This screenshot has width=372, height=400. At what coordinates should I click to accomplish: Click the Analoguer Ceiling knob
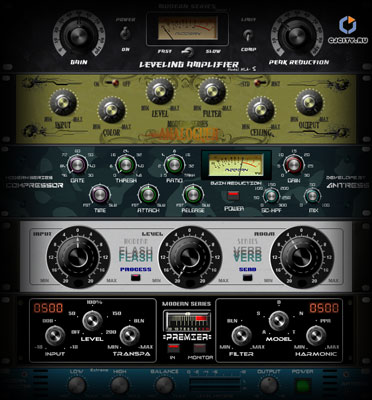point(260,110)
